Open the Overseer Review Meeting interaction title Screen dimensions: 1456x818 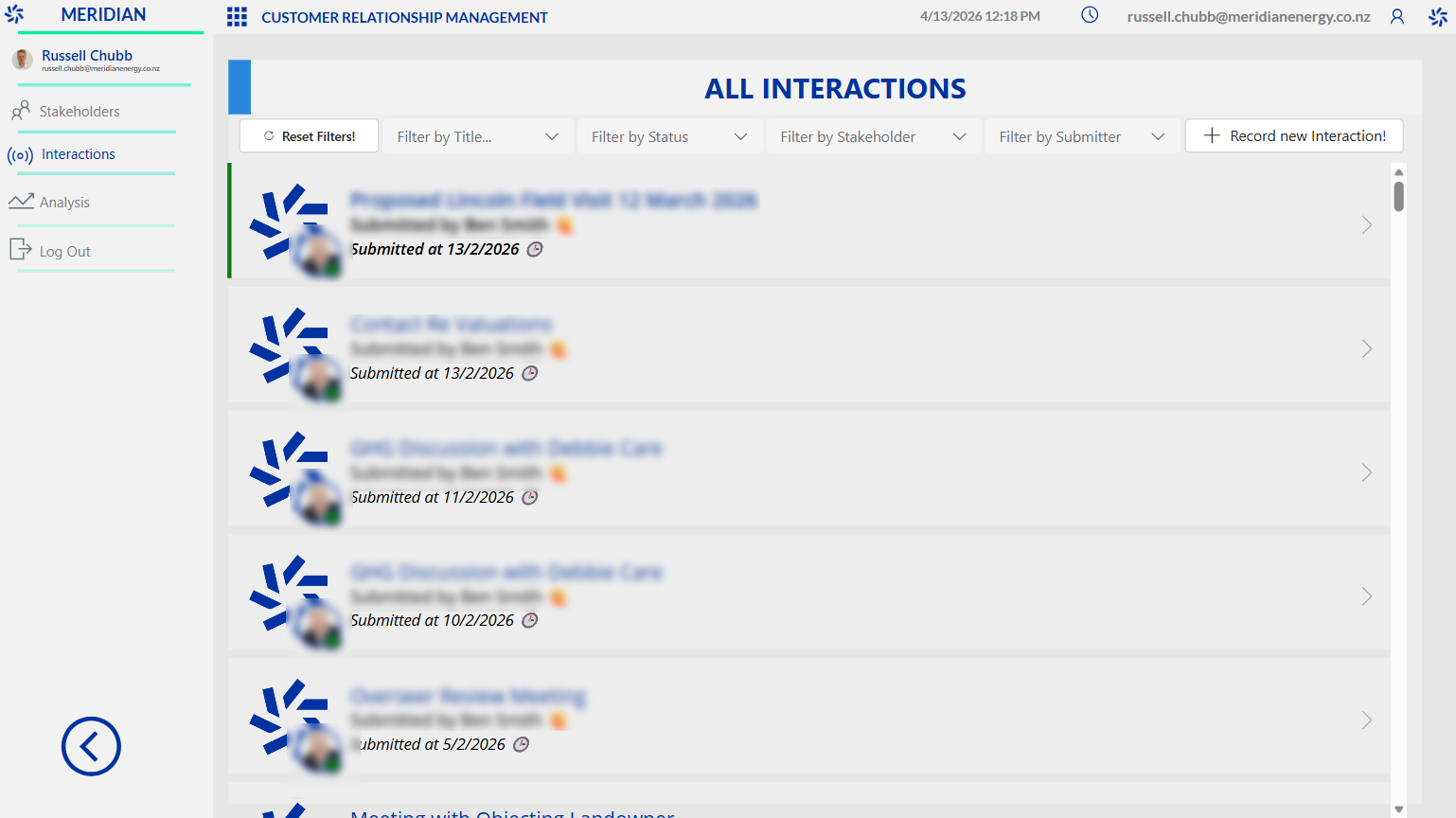pos(468,697)
